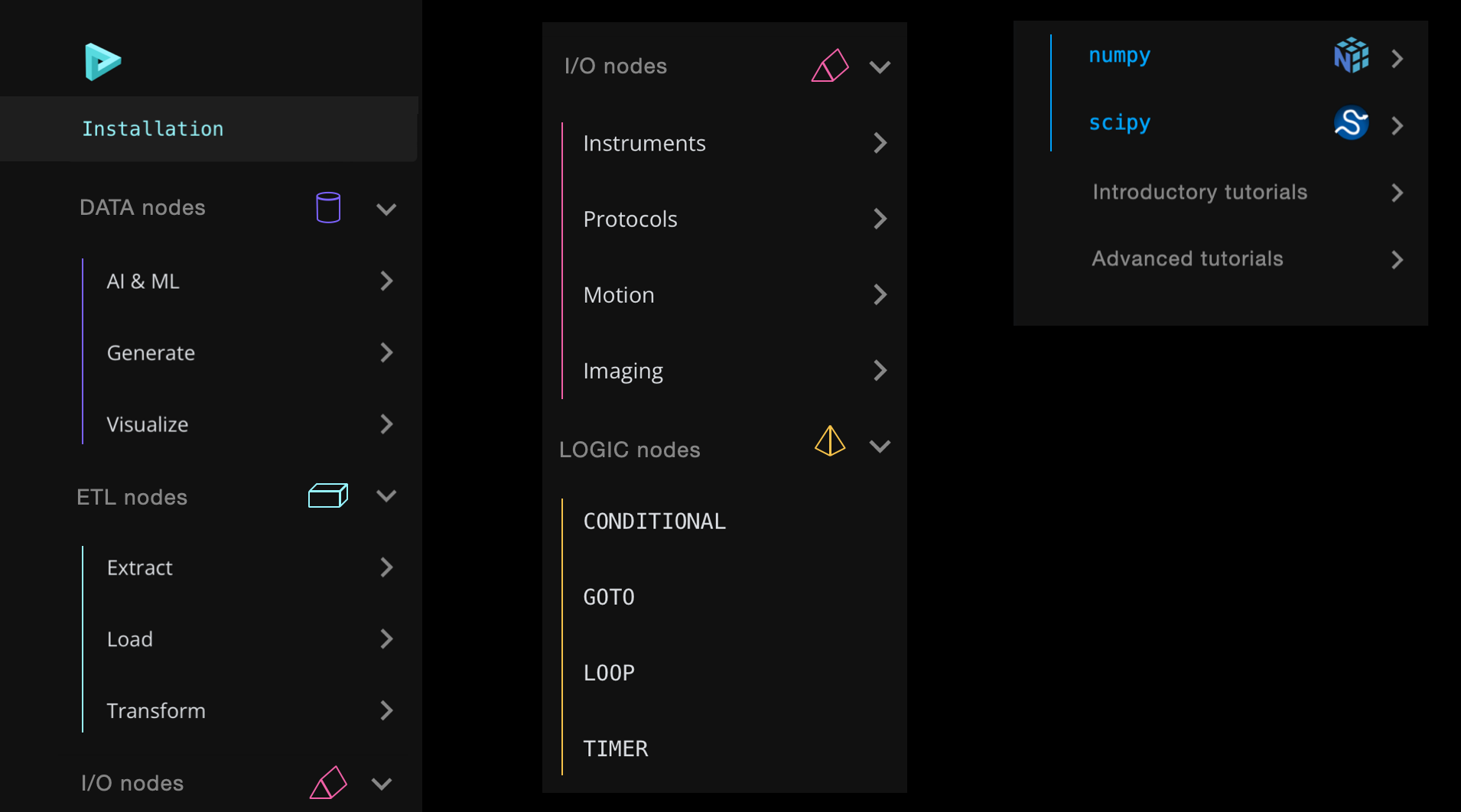The height and width of the screenshot is (812, 1461).
Task: Select the Installation menu item
Action: click(x=153, y=128)
